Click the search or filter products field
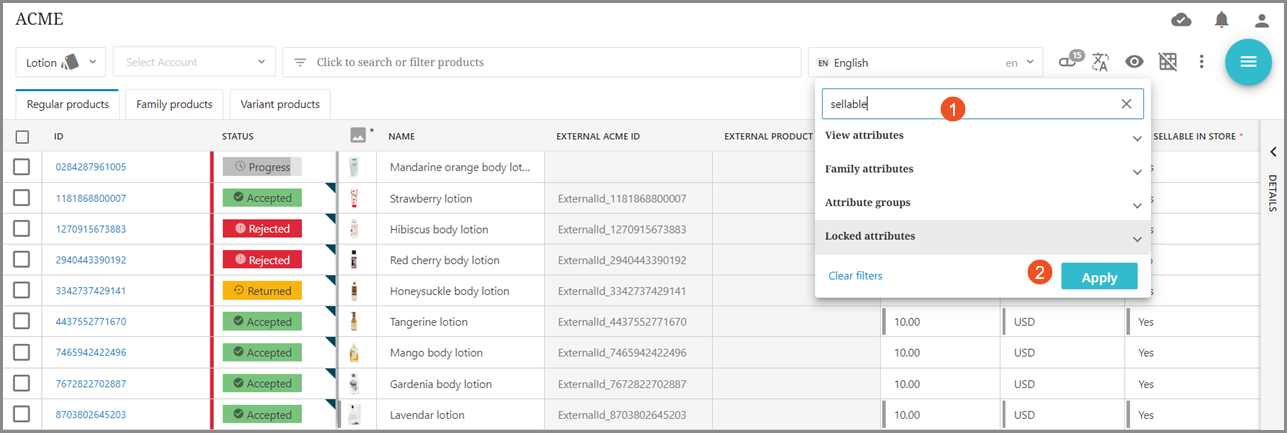The height and width of the screenshot is (433, 1287). tap(540, 62)
